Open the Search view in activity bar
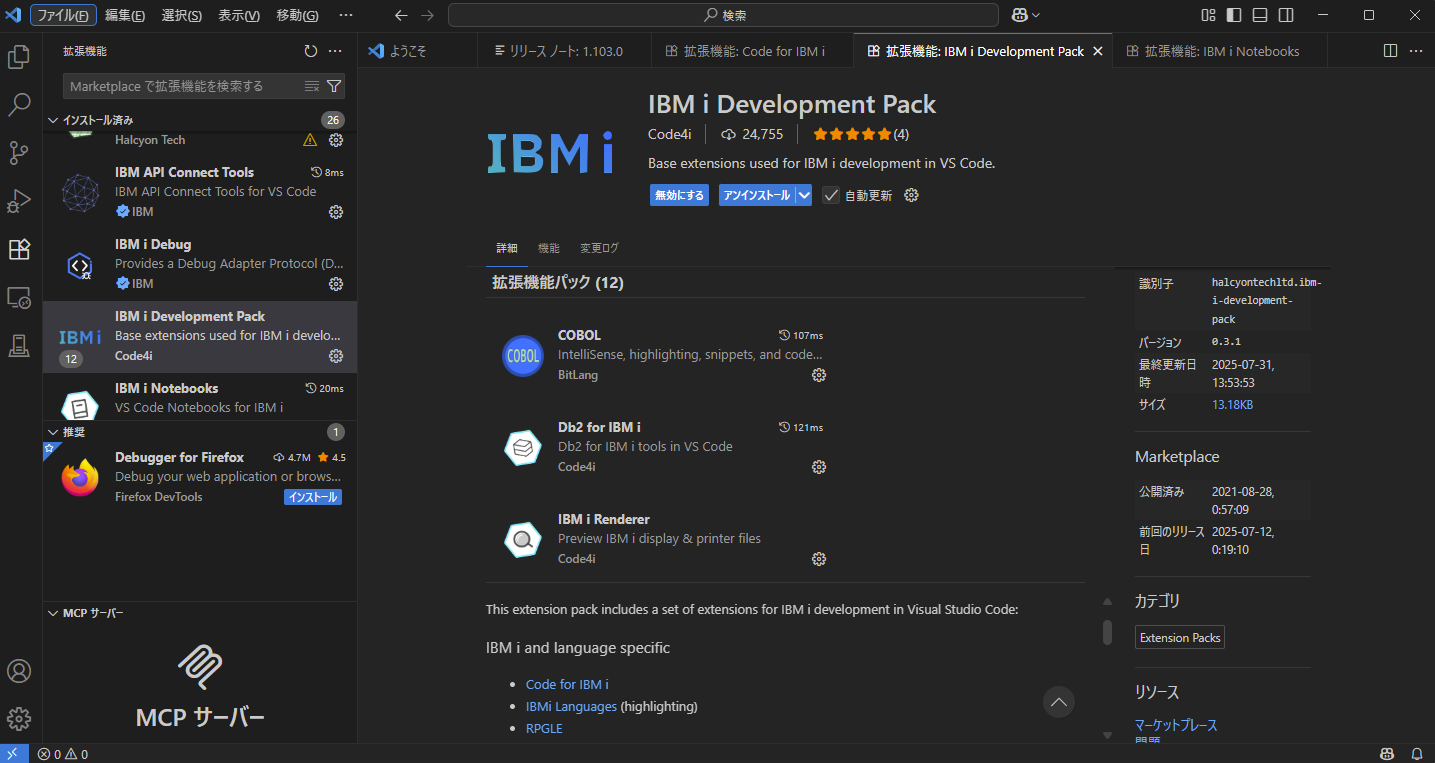Viewport: 1435px width, 763px height. tap(19, 104)
